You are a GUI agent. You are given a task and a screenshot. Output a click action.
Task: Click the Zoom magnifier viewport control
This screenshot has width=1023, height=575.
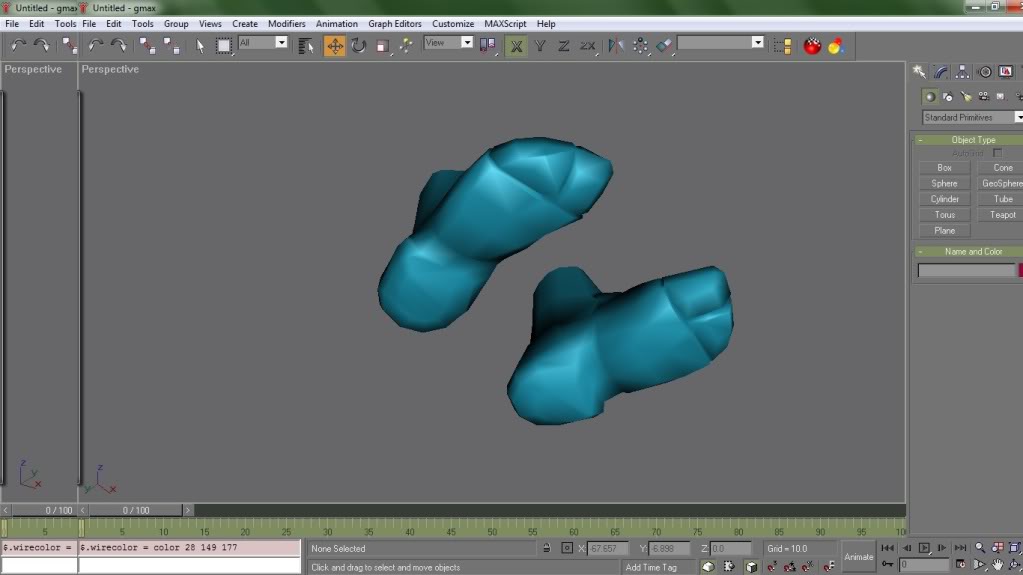tap(980, 548)
